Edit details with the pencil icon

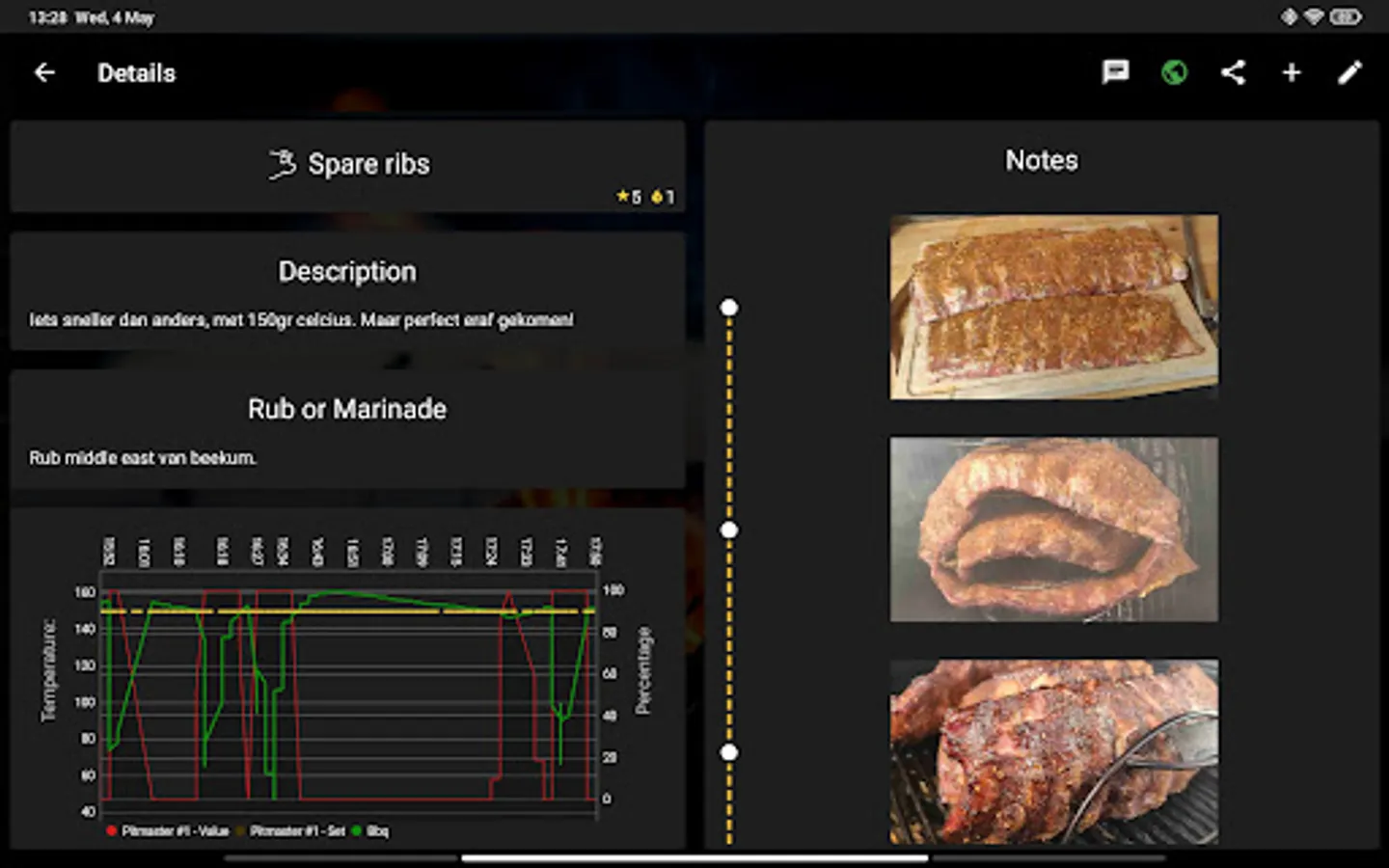1349,72
